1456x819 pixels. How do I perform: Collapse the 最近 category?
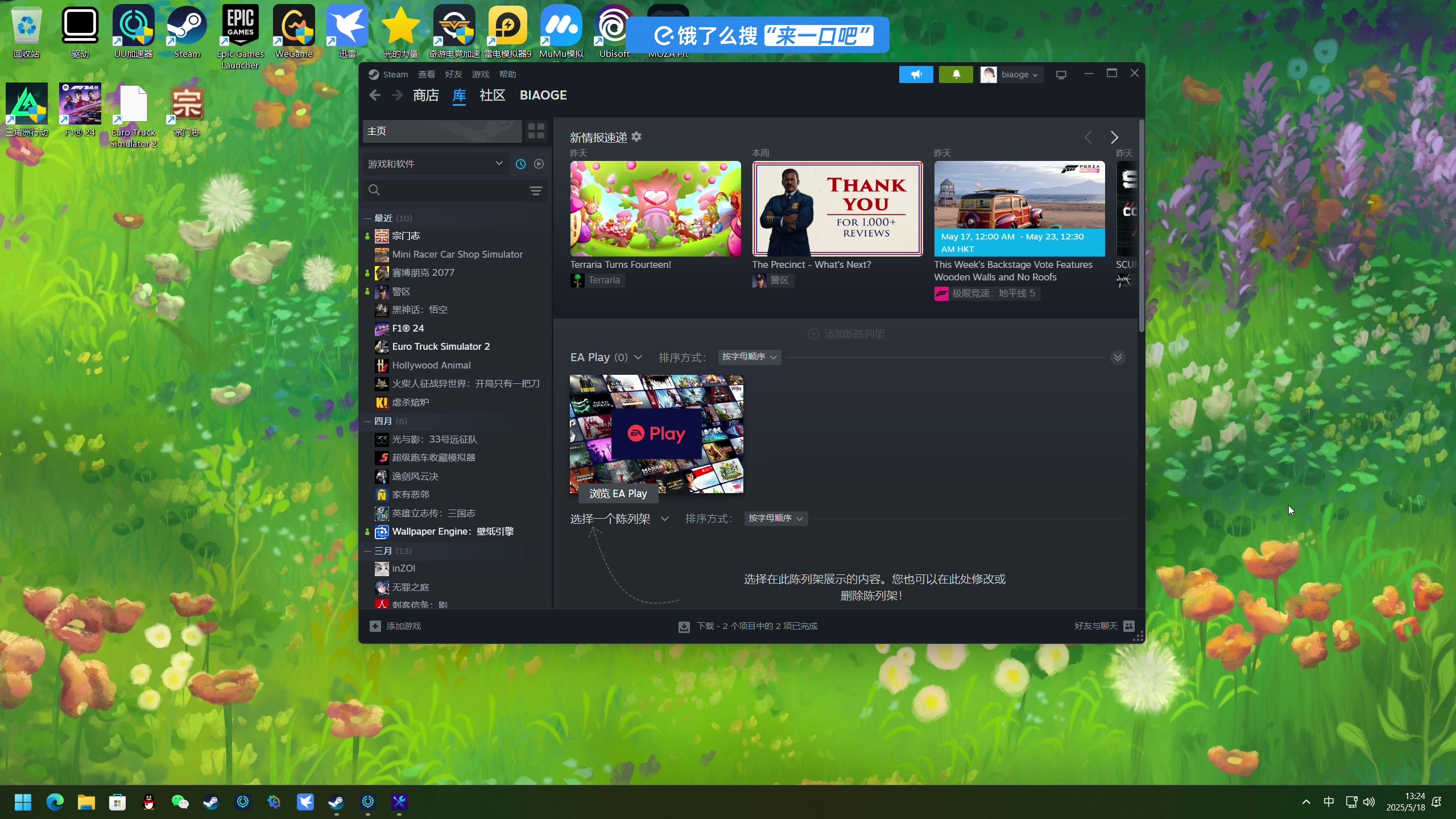[x=367, y=218]
